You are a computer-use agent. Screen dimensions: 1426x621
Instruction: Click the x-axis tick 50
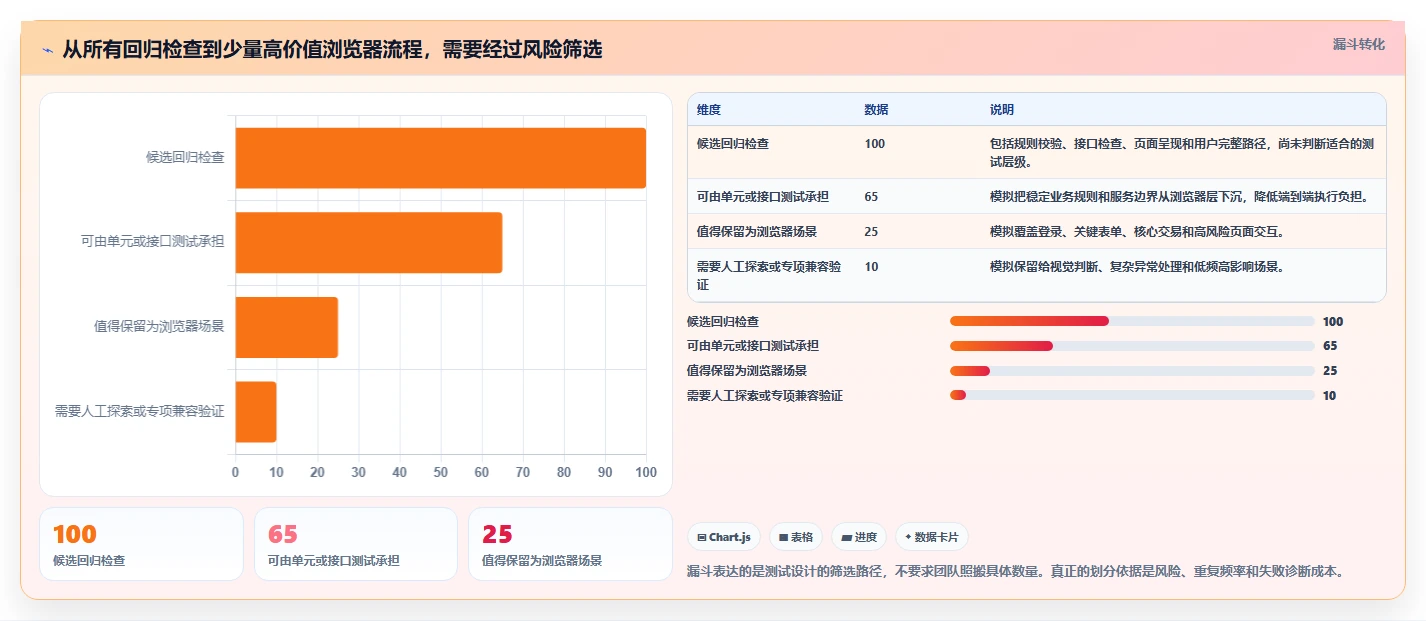tap(441, 472)
